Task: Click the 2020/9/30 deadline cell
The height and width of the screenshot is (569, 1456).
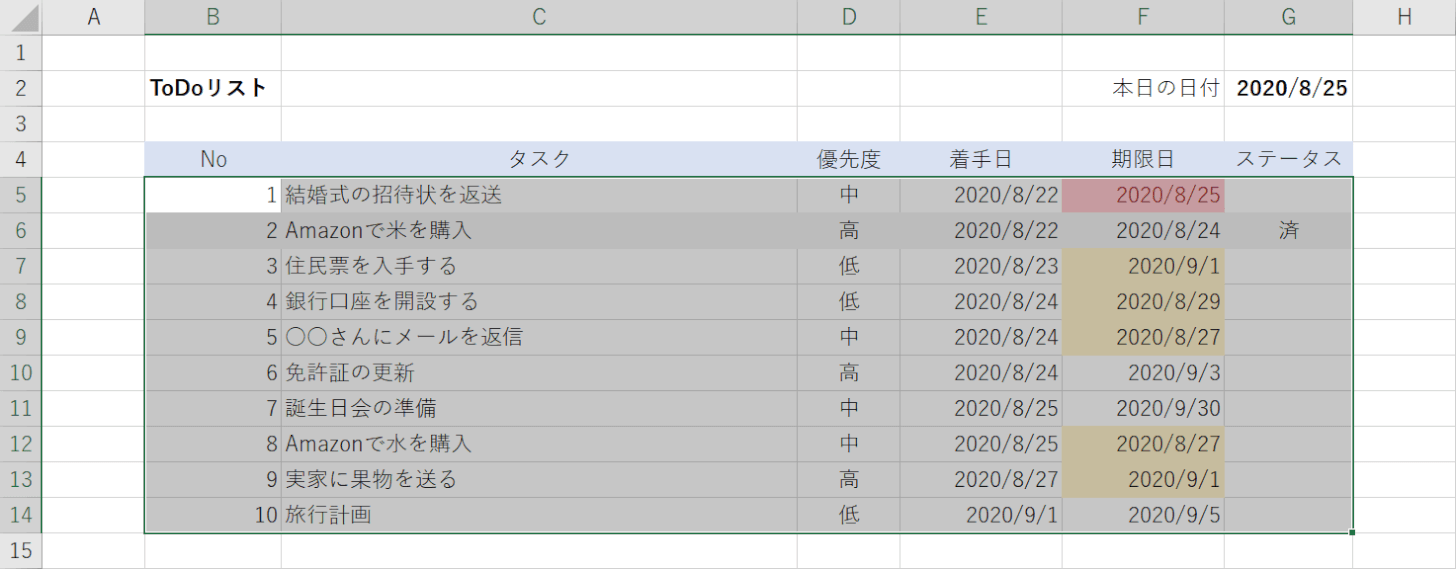Action: click(1143, 408)
